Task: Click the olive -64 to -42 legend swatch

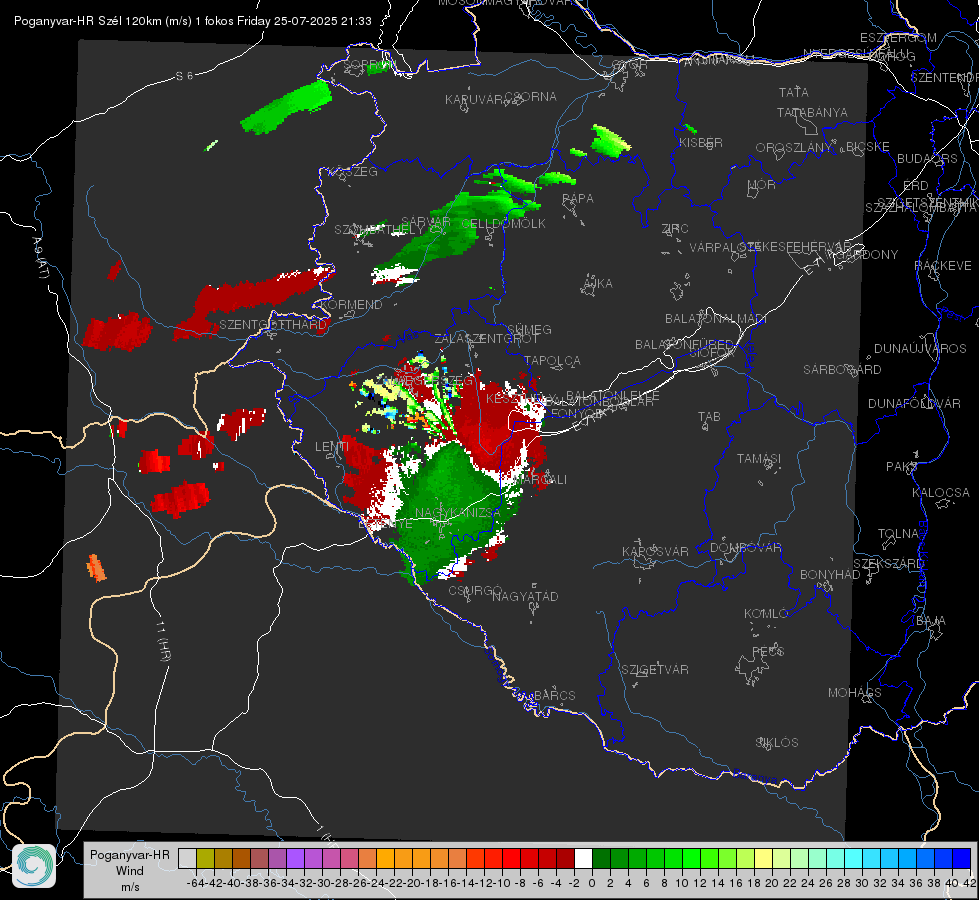Action: point(205,858)
